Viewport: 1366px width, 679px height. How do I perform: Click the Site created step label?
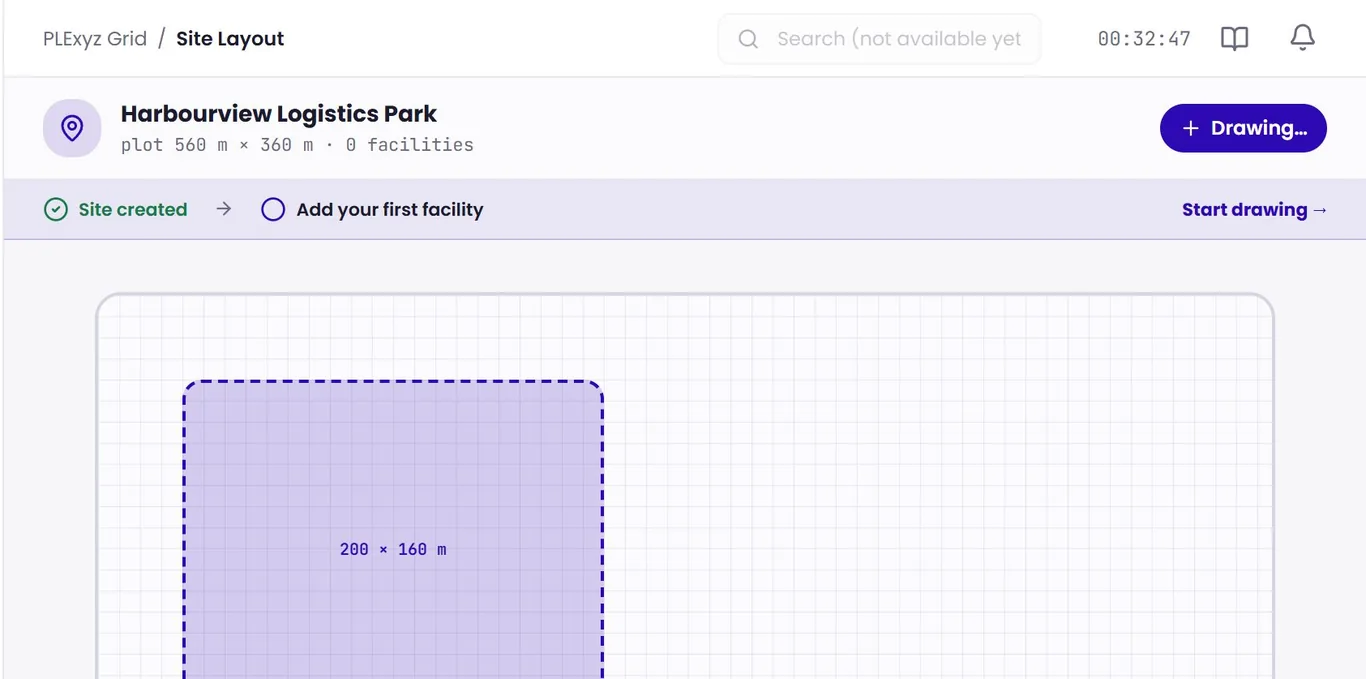tap(133, 209)
